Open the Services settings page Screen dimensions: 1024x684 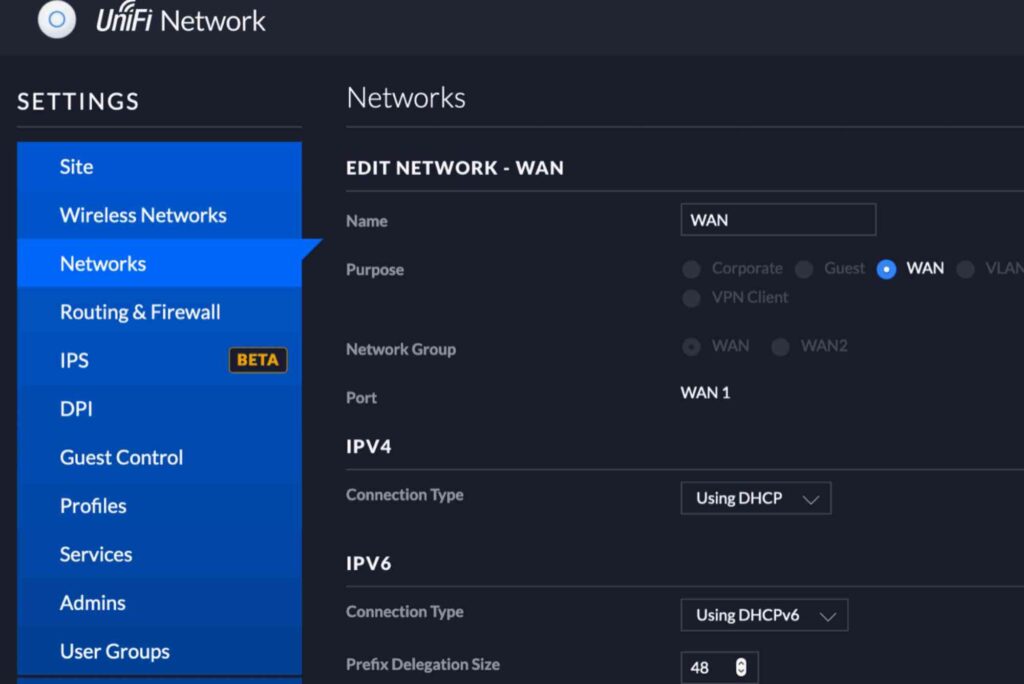click(x=159, y=554)
